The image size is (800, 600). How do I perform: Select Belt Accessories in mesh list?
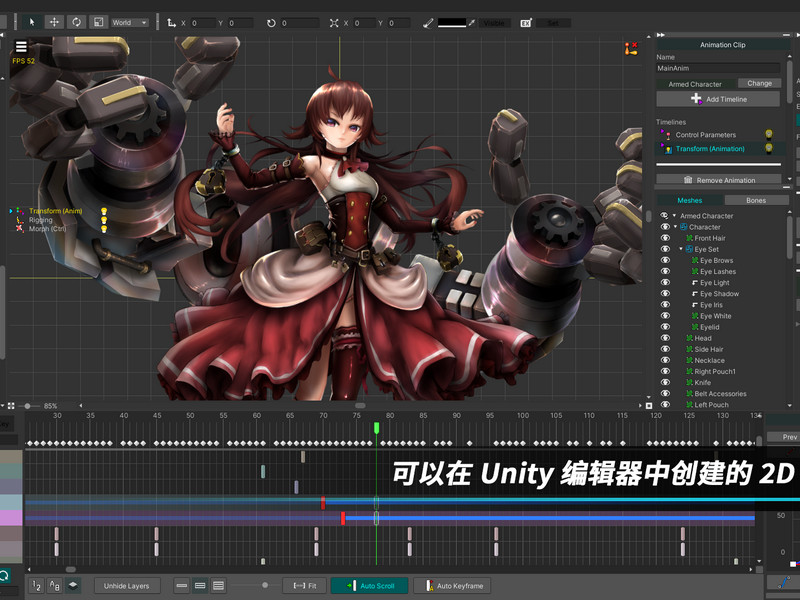point(720,394)
